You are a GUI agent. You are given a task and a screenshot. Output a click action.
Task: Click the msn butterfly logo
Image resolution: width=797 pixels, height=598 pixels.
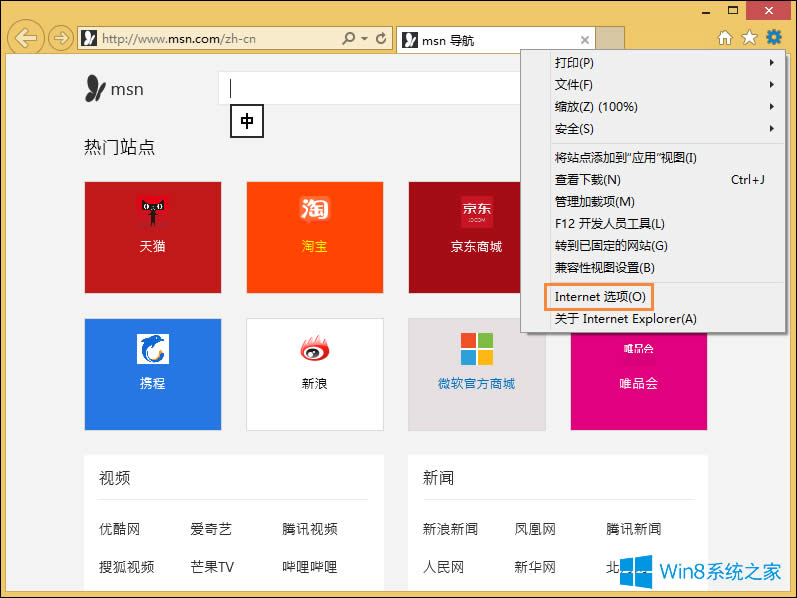(x=95, y=89)
